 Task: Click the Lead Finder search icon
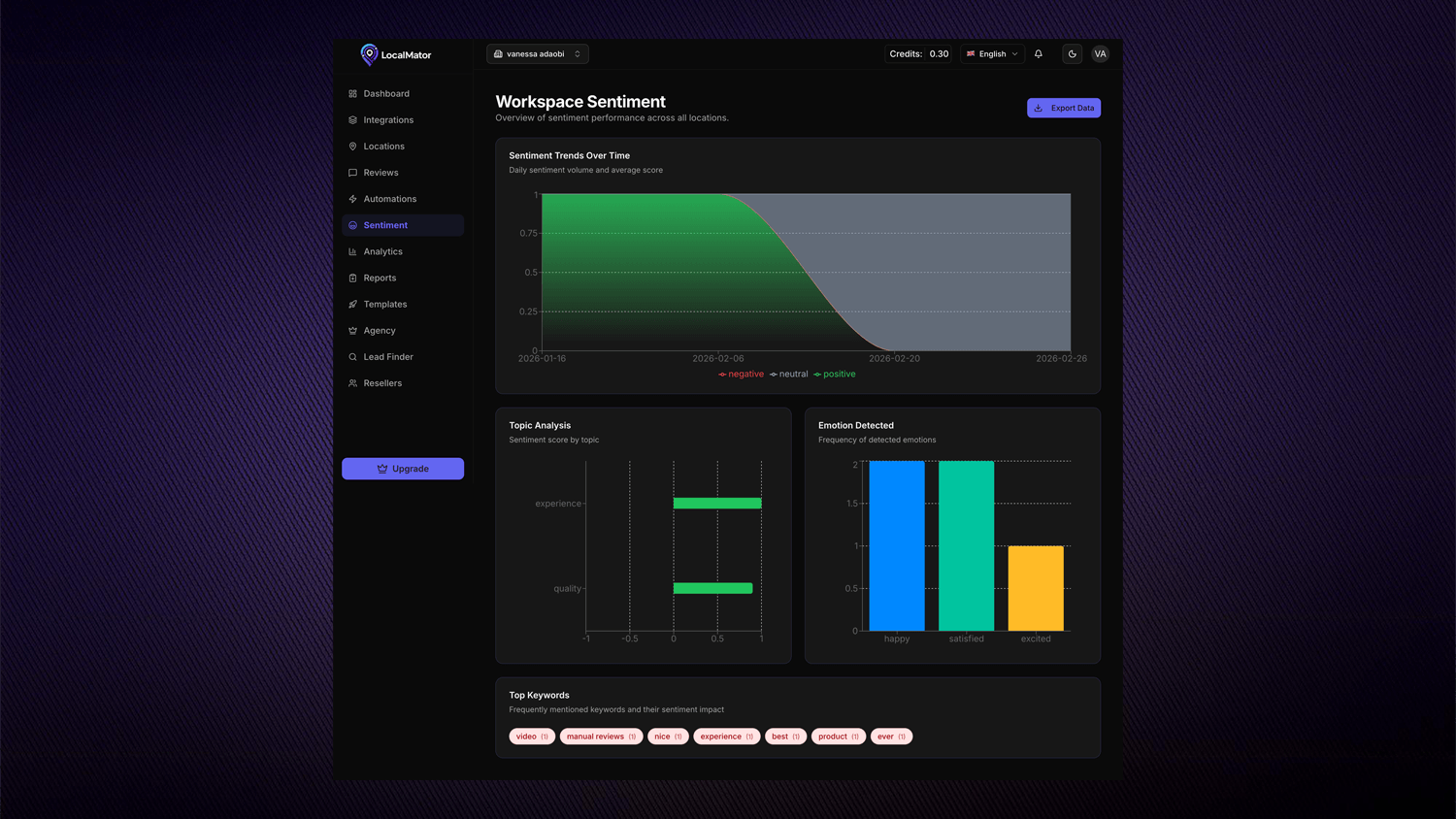click(x=352, y=357)
